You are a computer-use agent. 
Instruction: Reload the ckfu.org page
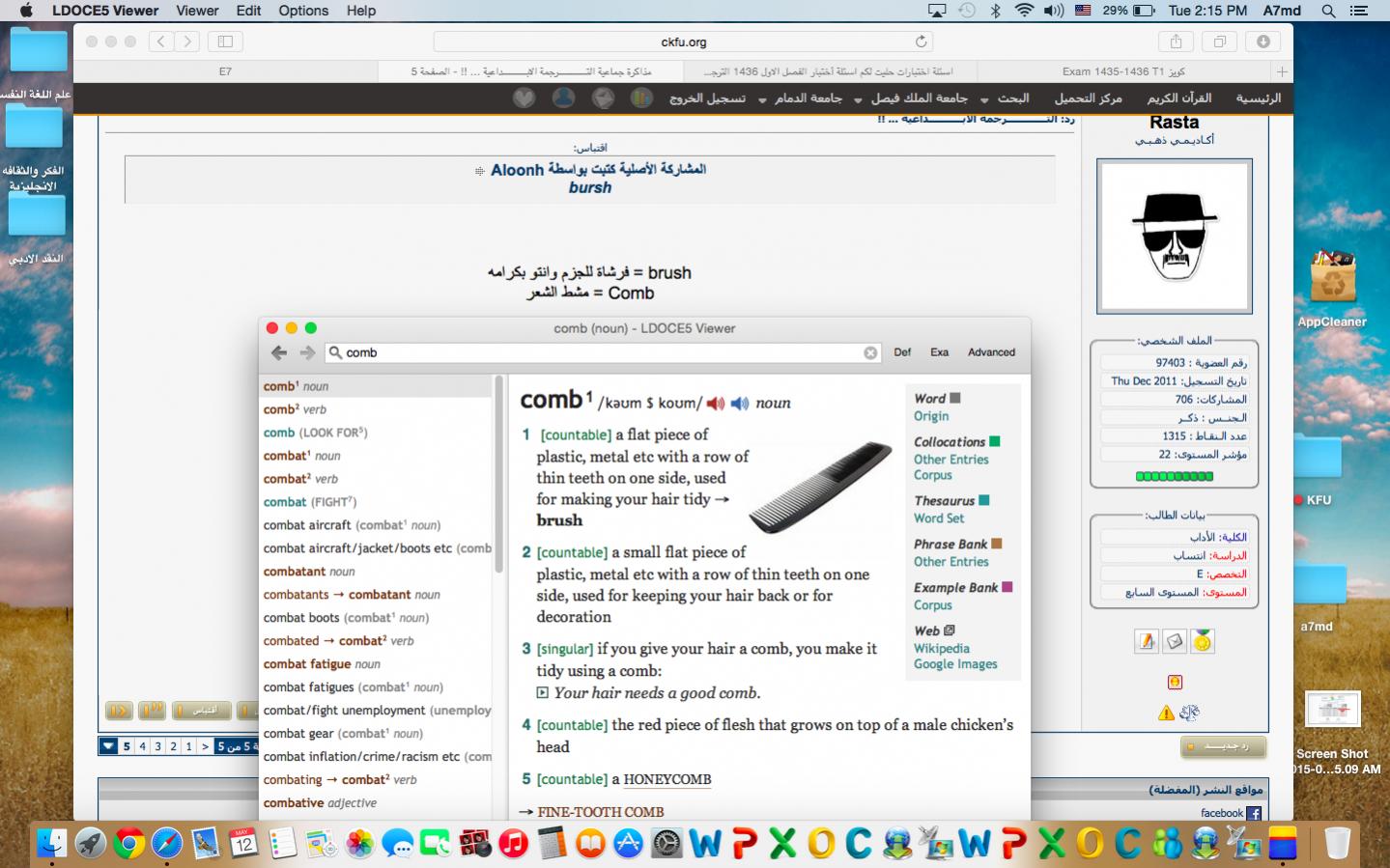click(x=921, y=42)
